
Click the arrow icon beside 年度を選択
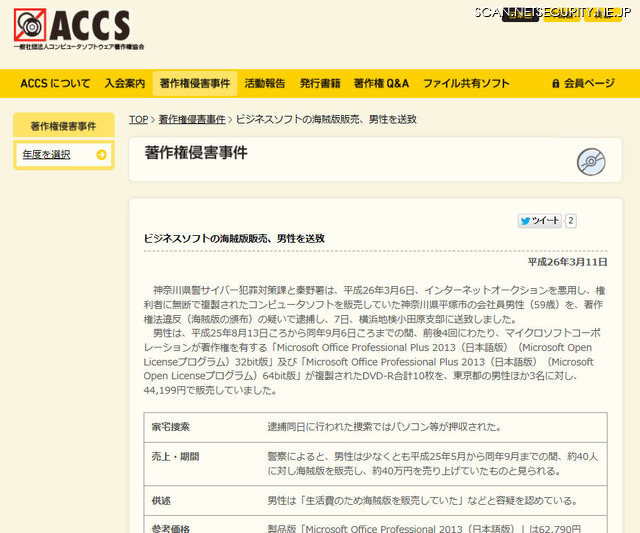click(x=102, y=154)
